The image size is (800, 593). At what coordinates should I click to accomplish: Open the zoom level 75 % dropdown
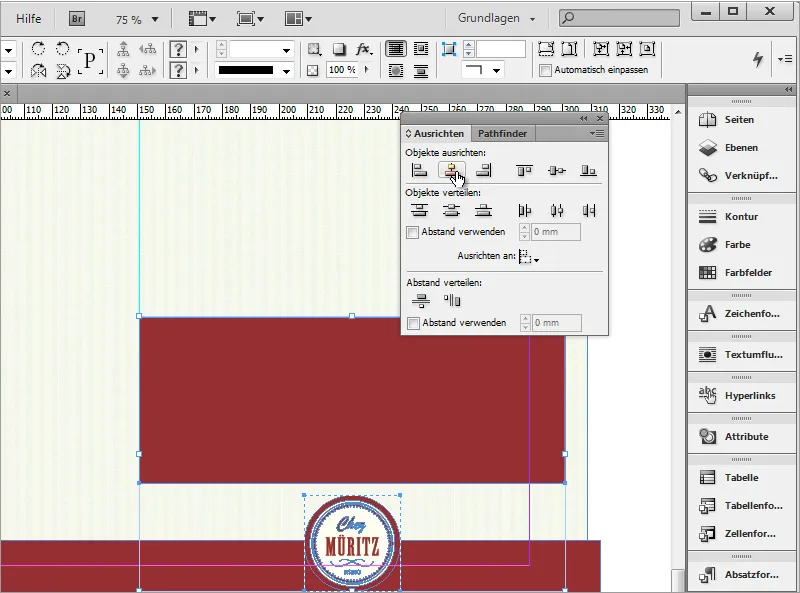coord(155,20)
